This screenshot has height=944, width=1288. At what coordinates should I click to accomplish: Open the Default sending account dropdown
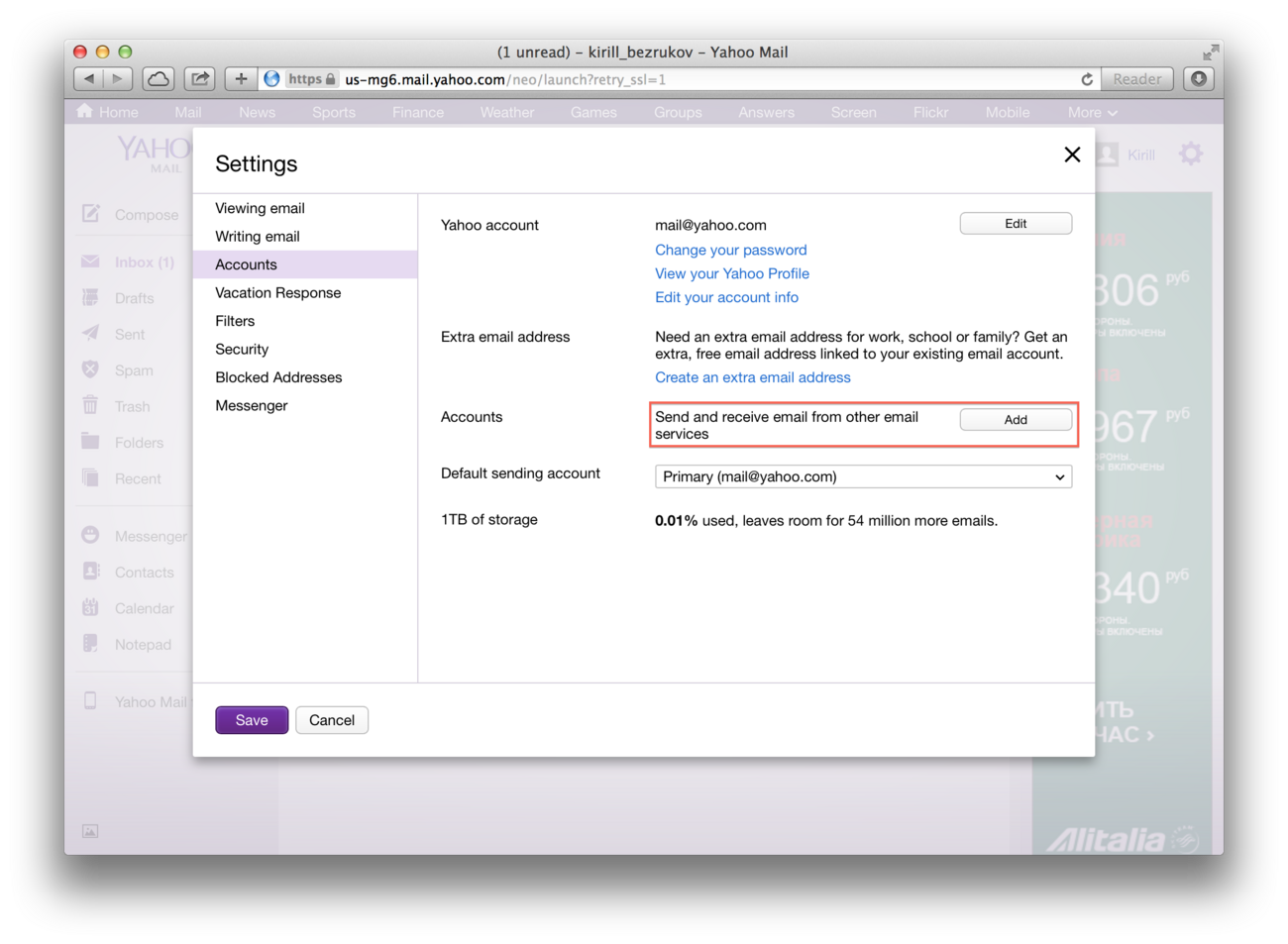pyautogui.click(x=862, y=477)
